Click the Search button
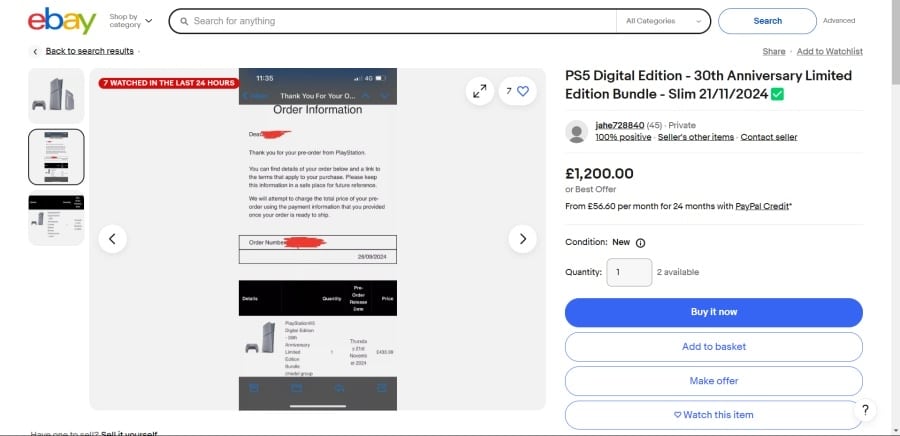Screen dimensions: 900x436 pyautogui.click(x=767, y=21)
